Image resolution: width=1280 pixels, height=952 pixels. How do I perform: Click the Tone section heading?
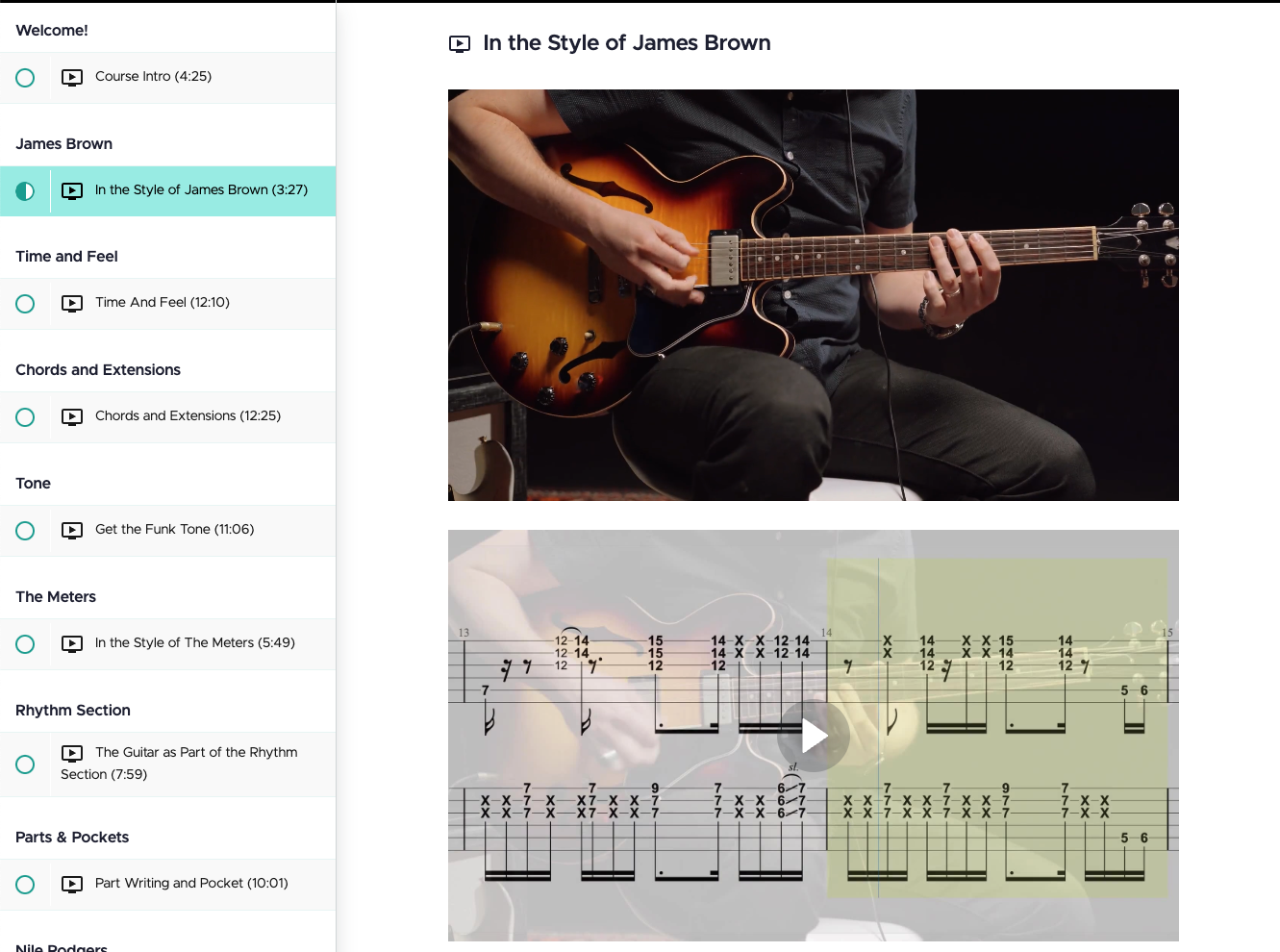(33, 484)
